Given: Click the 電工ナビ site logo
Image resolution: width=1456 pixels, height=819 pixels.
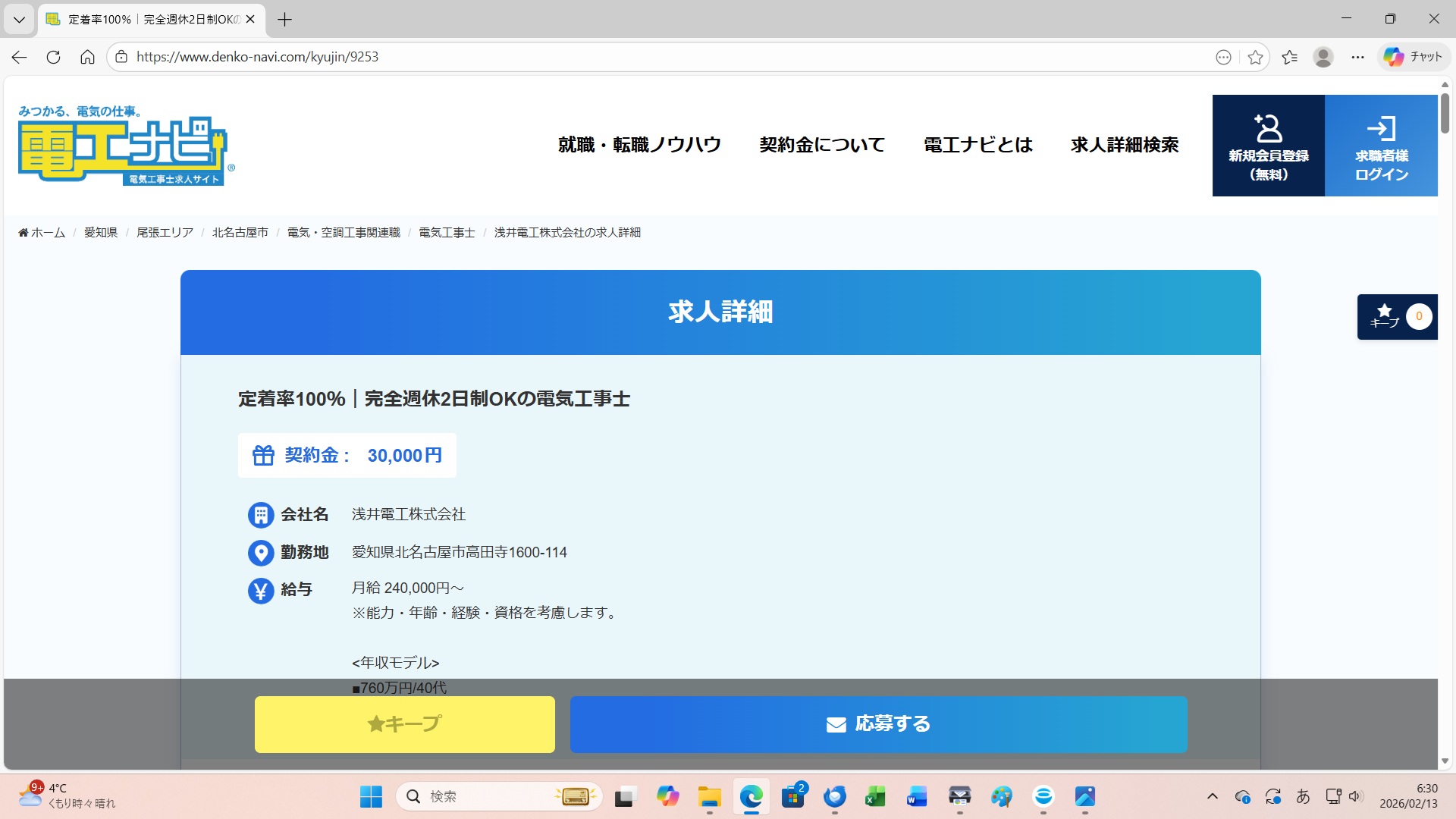Looking at the screenshot, I should (x=123, y=146).
